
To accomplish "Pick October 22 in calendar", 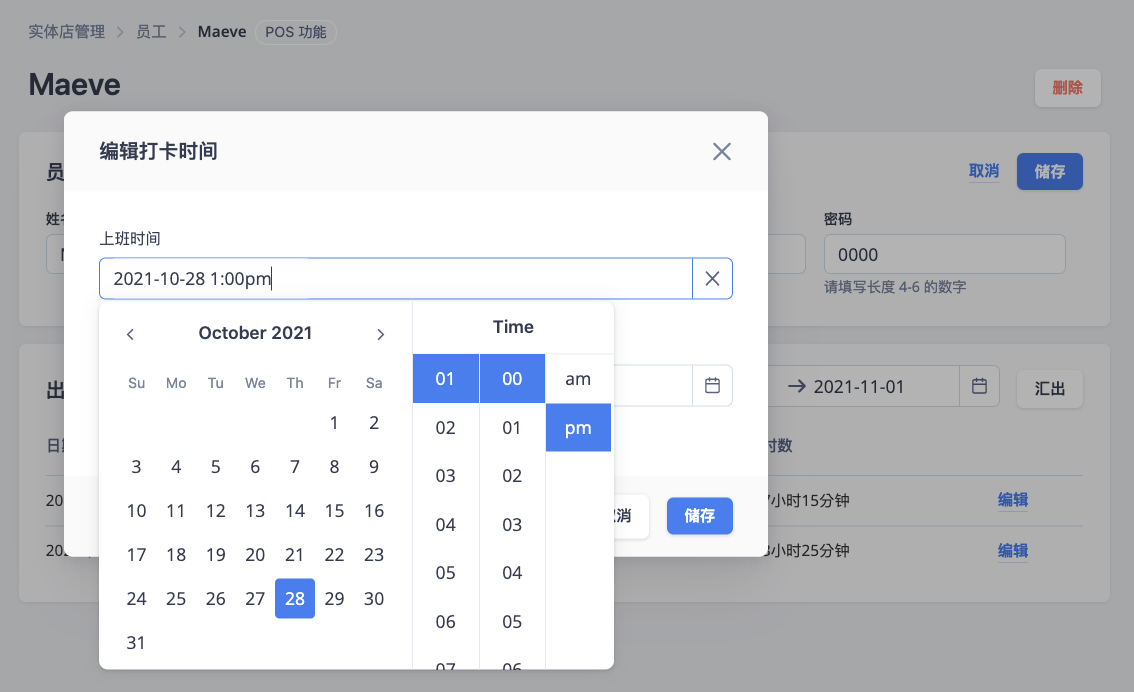I will click(x=334, y=555).
